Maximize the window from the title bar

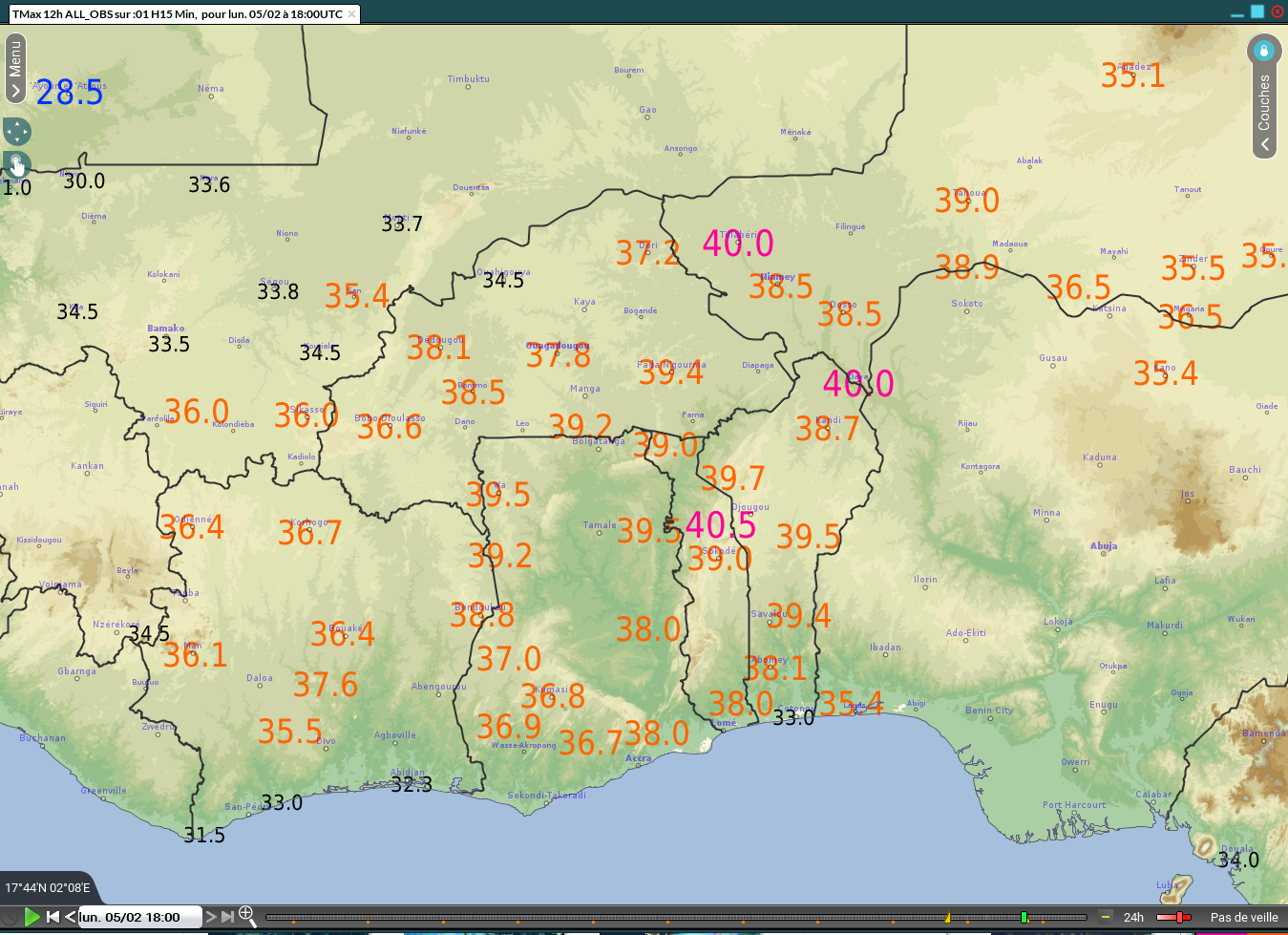pos(1257,11)
